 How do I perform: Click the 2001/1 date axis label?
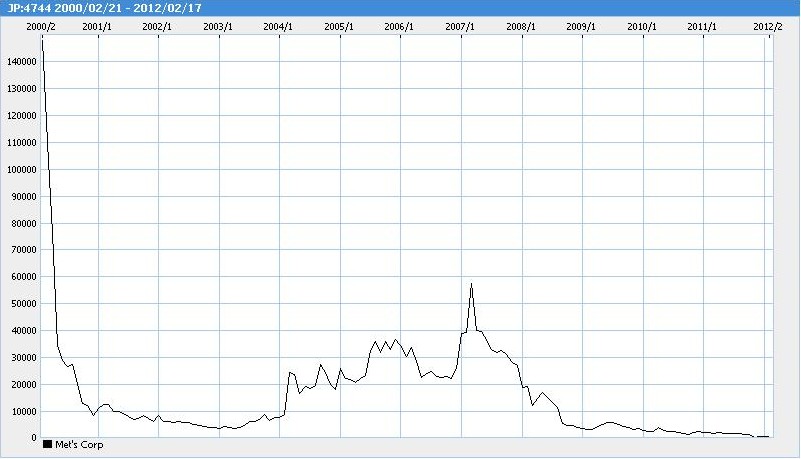(97, 27)
